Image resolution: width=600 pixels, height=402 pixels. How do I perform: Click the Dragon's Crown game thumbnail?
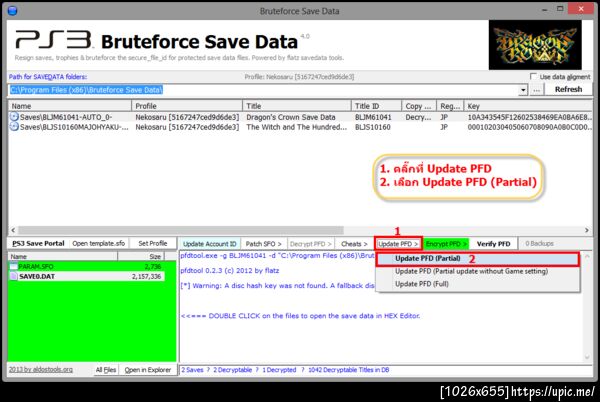535,45
